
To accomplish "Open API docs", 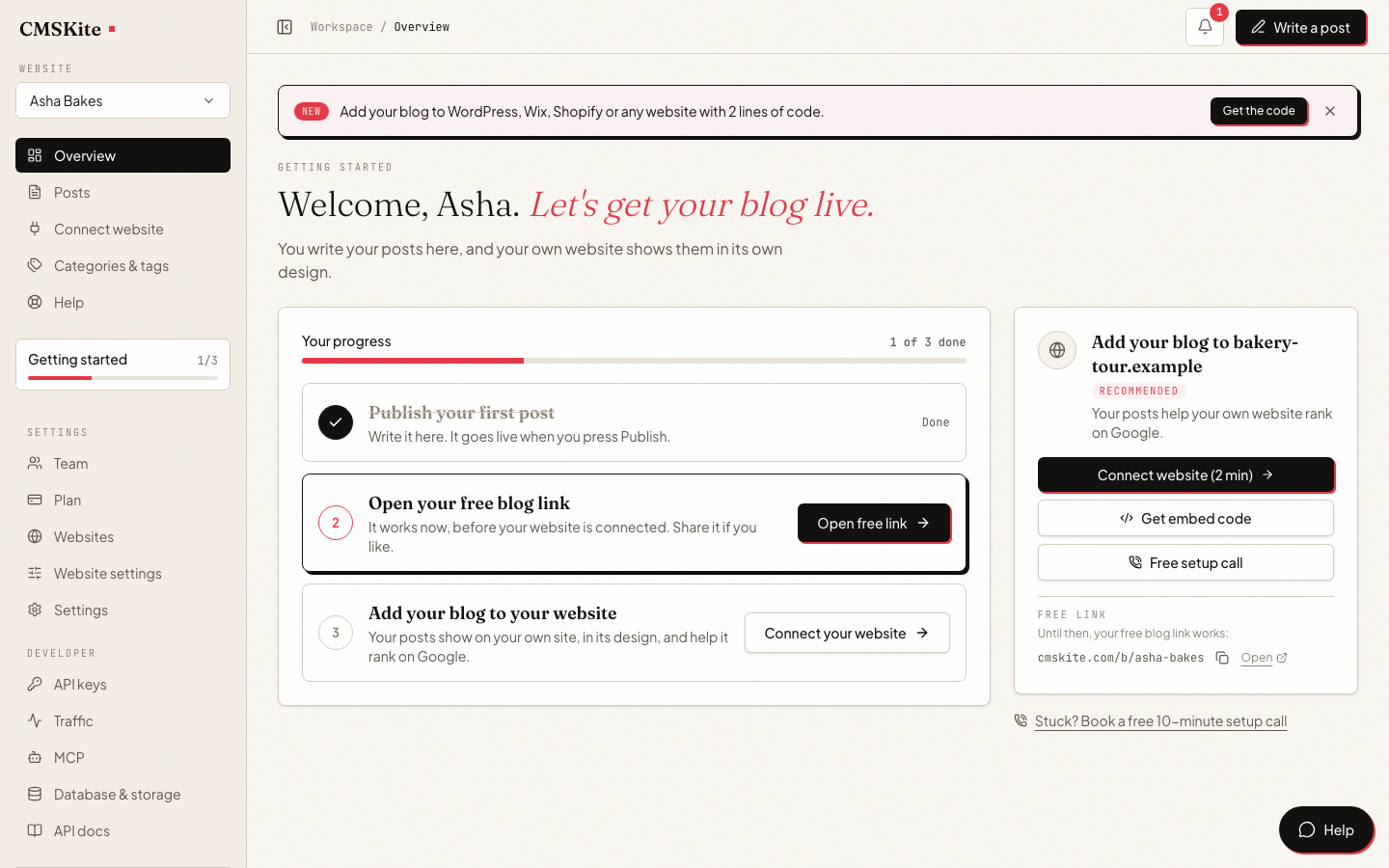I will (123, 830).
